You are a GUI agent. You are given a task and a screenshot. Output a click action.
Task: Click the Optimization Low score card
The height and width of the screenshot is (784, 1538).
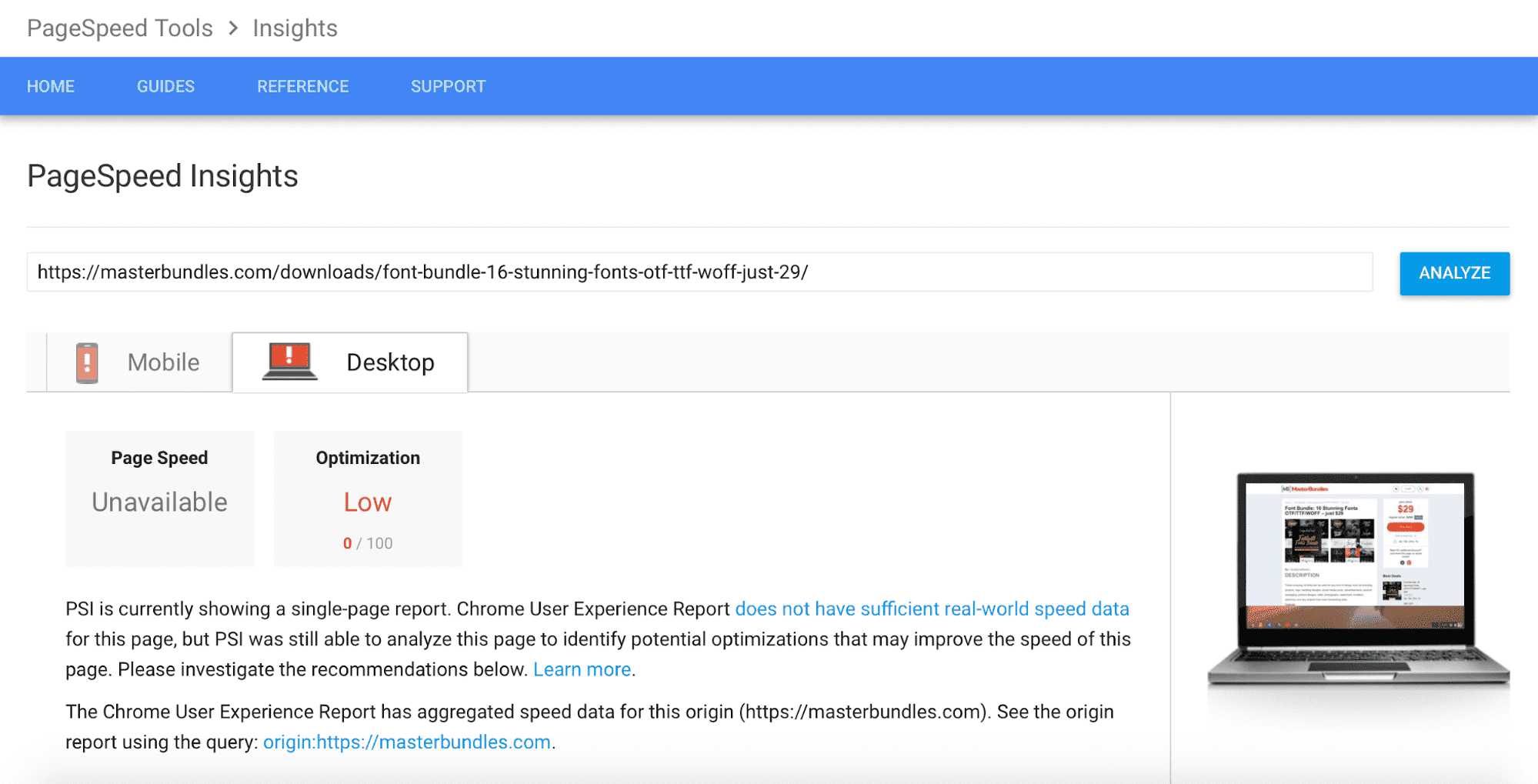368,499
